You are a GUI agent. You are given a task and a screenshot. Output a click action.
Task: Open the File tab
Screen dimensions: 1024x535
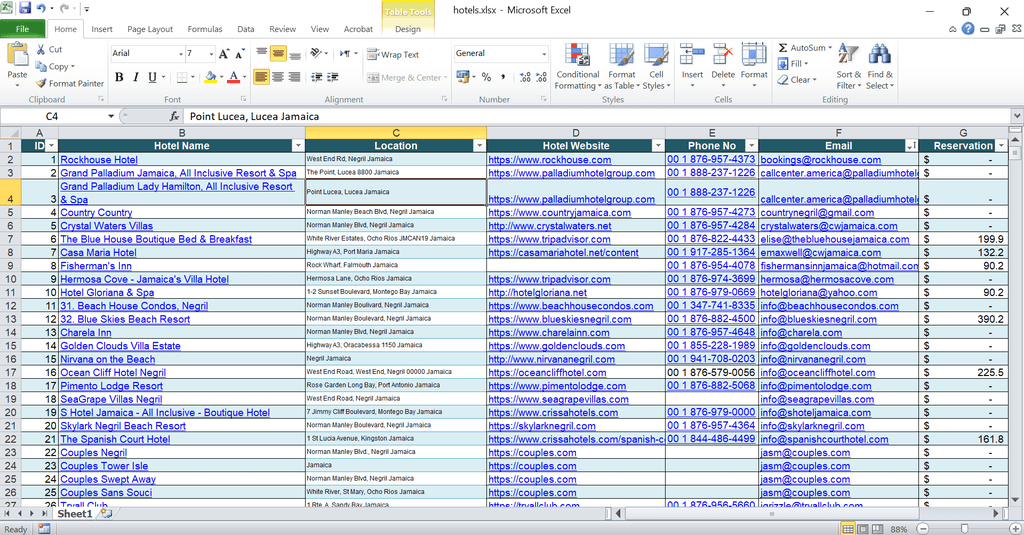pos(23,29)
